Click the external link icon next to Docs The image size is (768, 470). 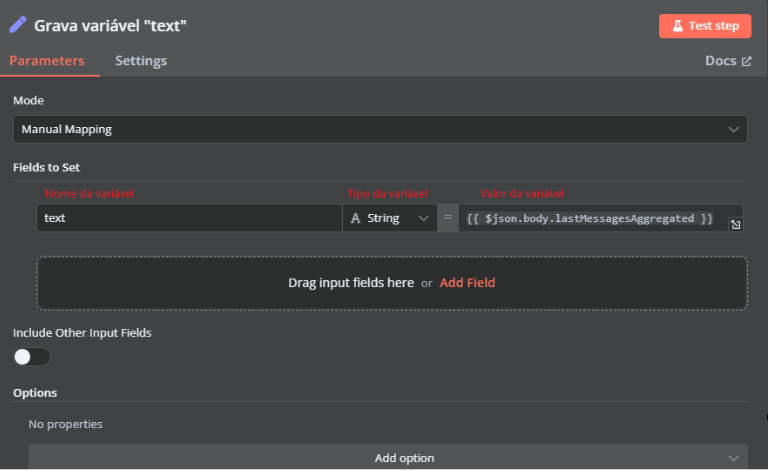coord(746,61)
